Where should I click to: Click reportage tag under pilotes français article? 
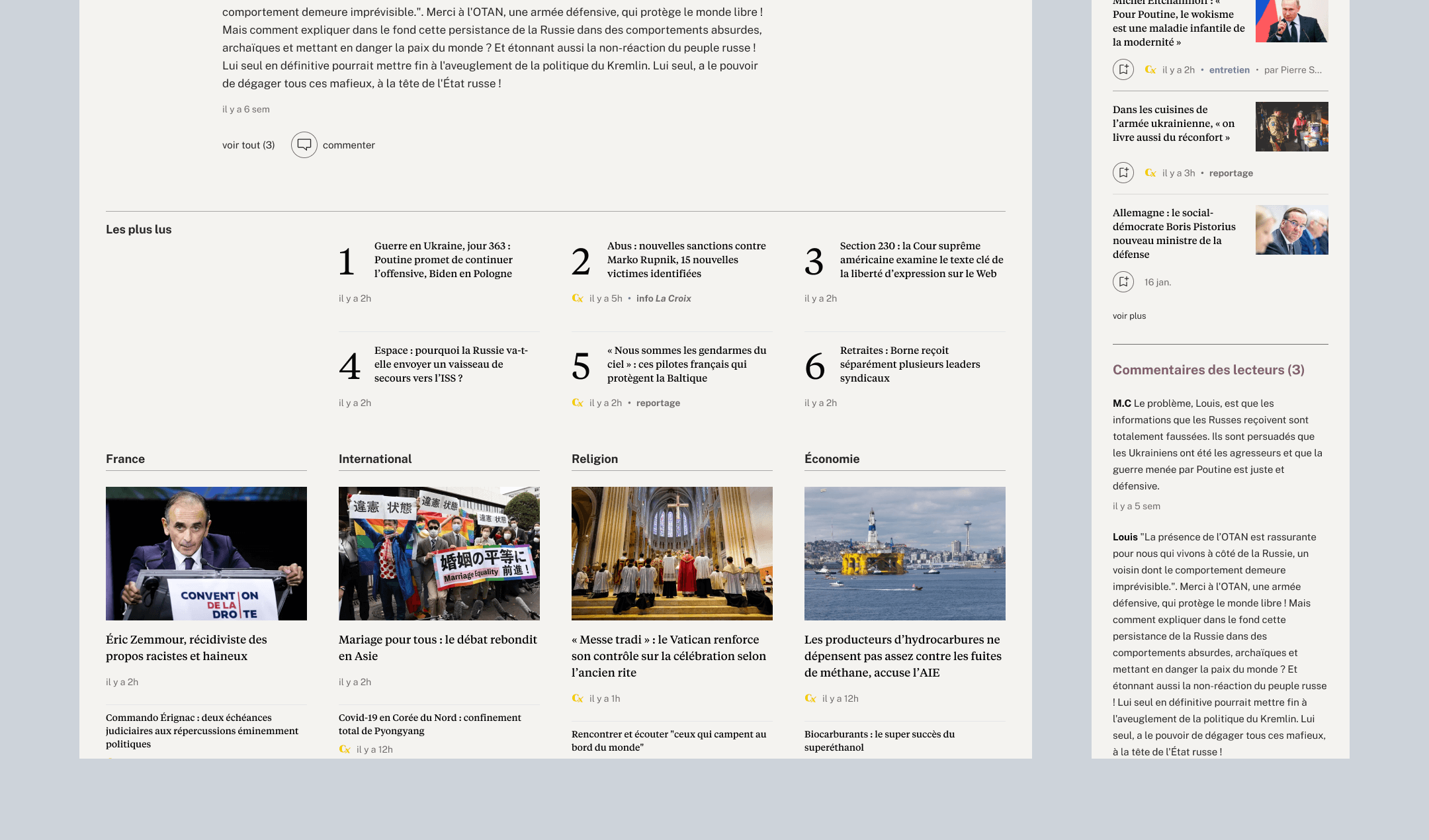click(658, 403)
